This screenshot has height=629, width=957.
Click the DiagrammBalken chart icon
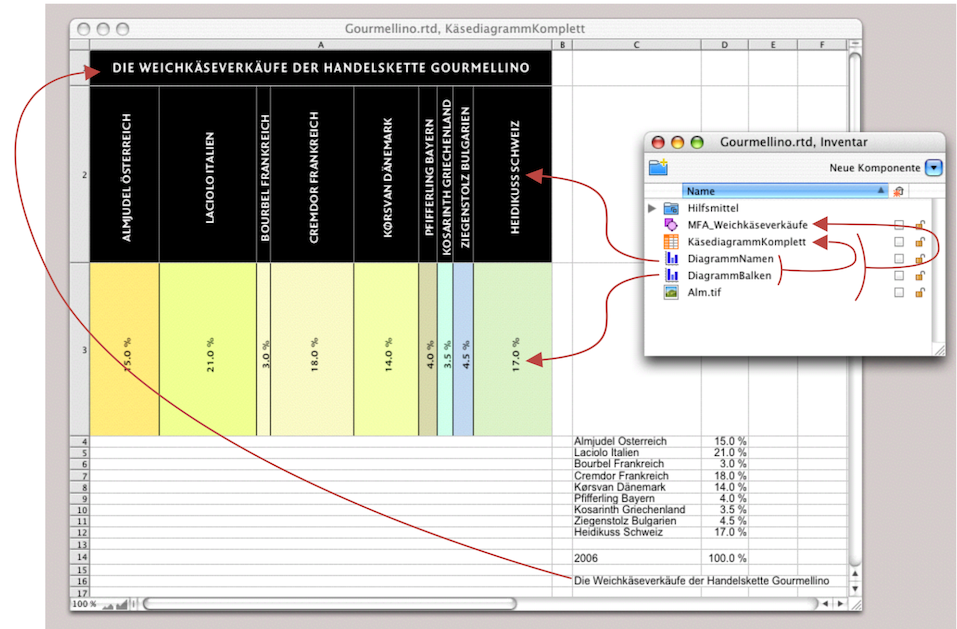point(671,276)
